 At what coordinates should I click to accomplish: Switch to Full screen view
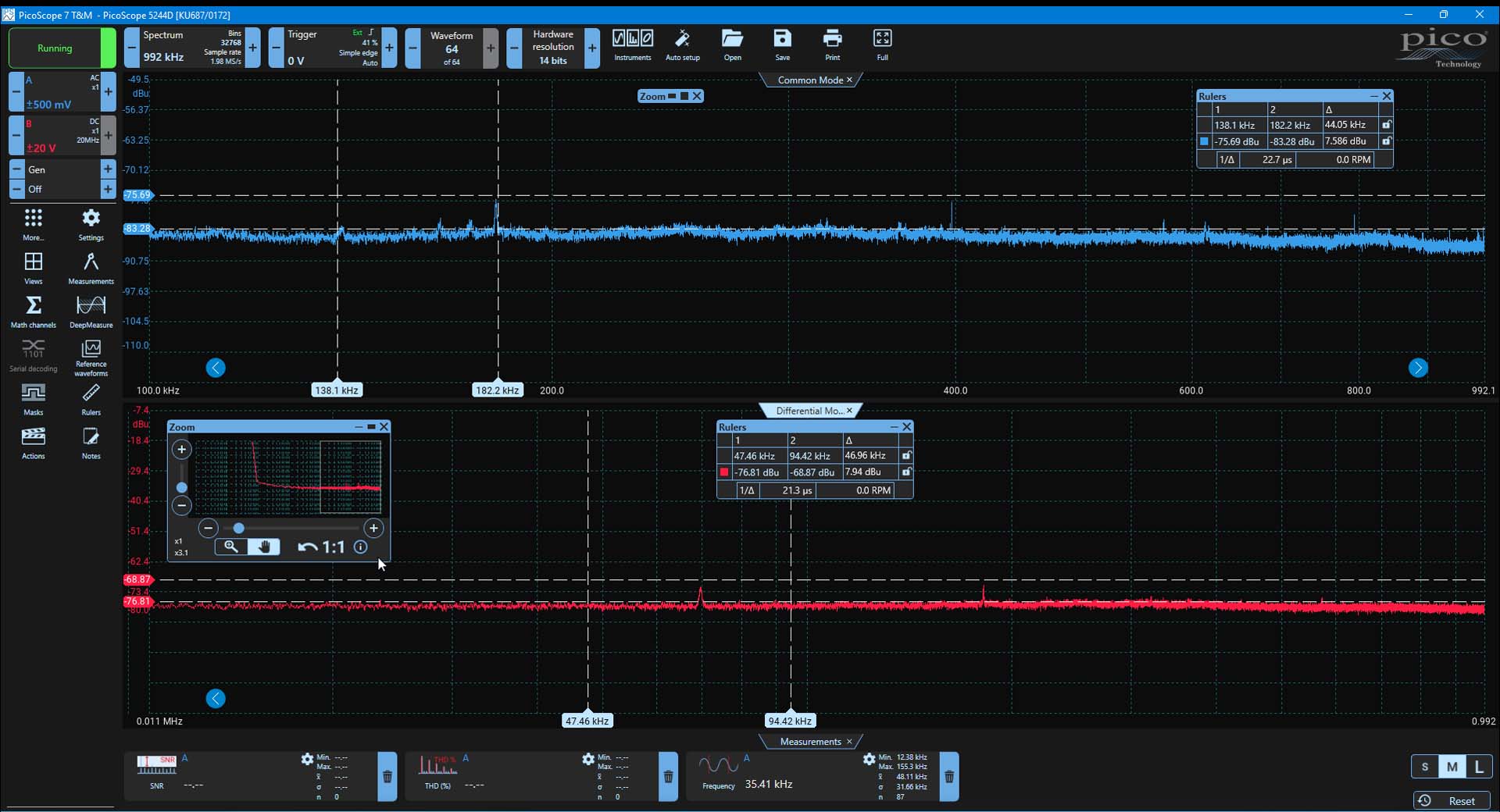click(x=882, y=45)
